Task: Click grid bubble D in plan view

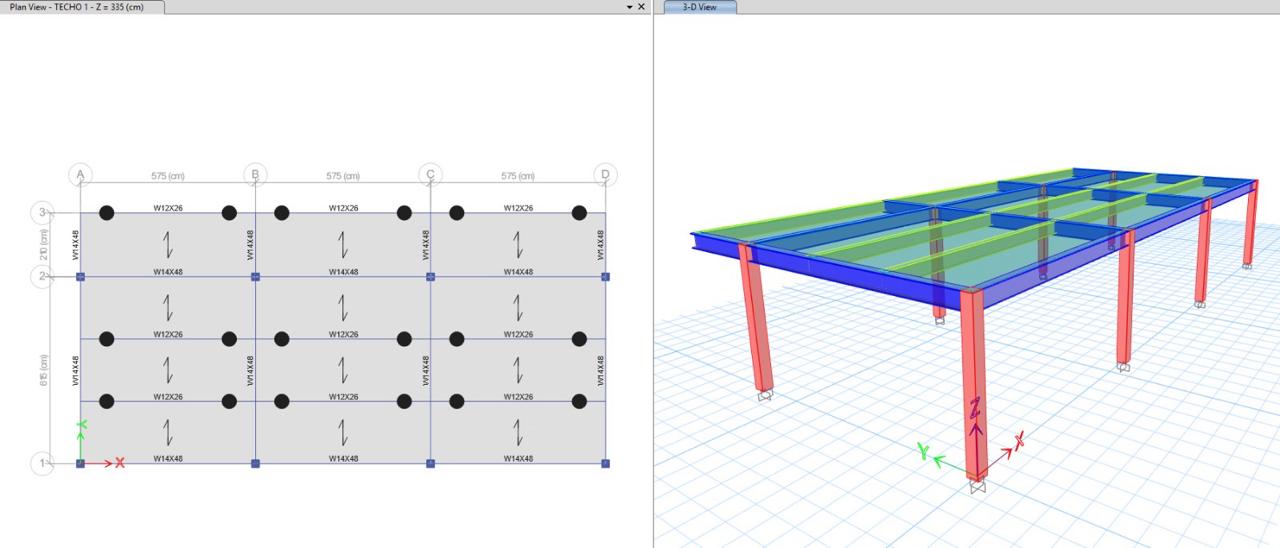Action: coord(605,175)
